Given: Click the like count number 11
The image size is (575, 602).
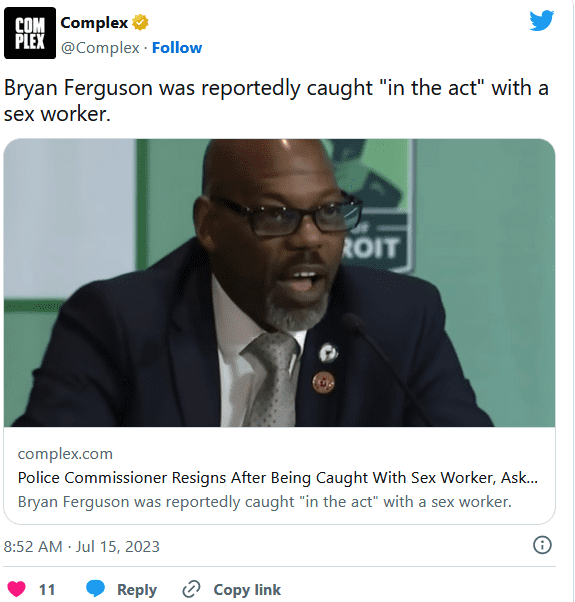Looking at the screenshot, I should click(x=47, y=590).
